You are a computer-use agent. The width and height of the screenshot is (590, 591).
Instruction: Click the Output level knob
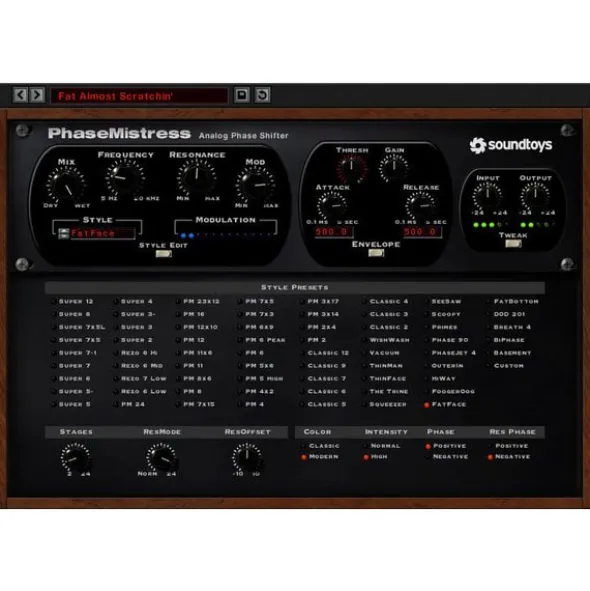[x=535, y=196]
